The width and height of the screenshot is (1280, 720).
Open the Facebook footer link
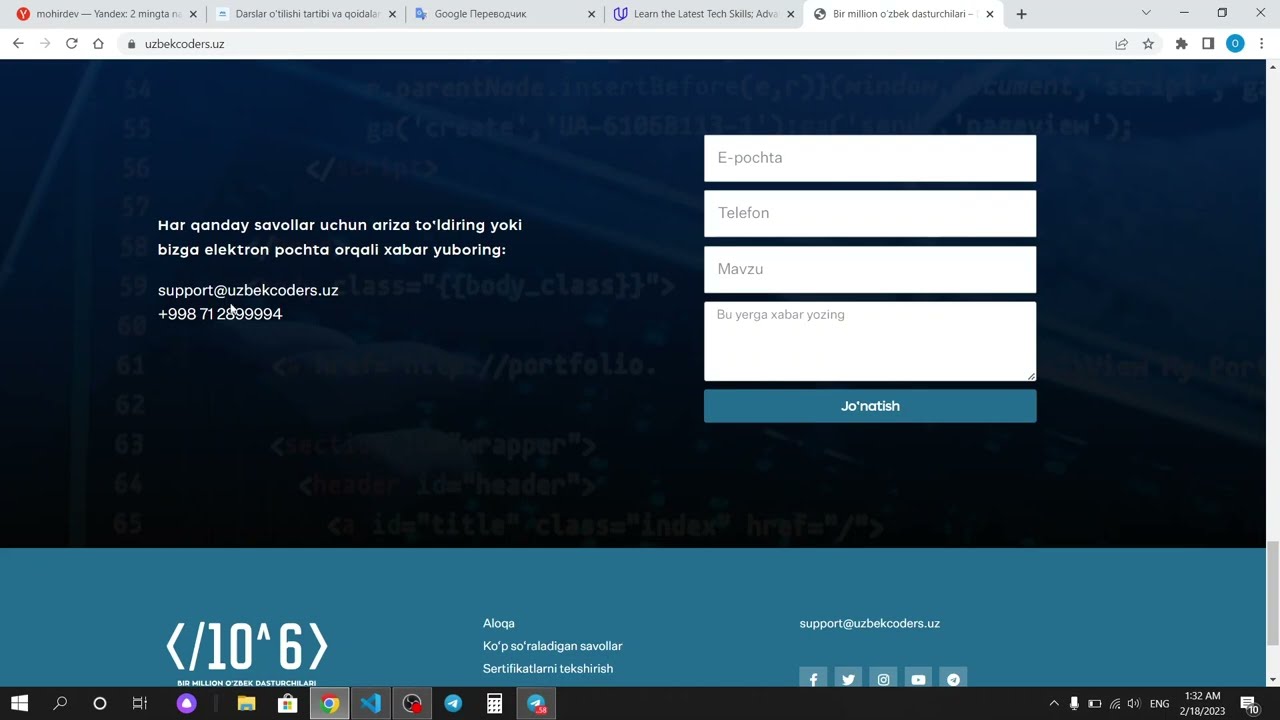[x=813, y=679]
